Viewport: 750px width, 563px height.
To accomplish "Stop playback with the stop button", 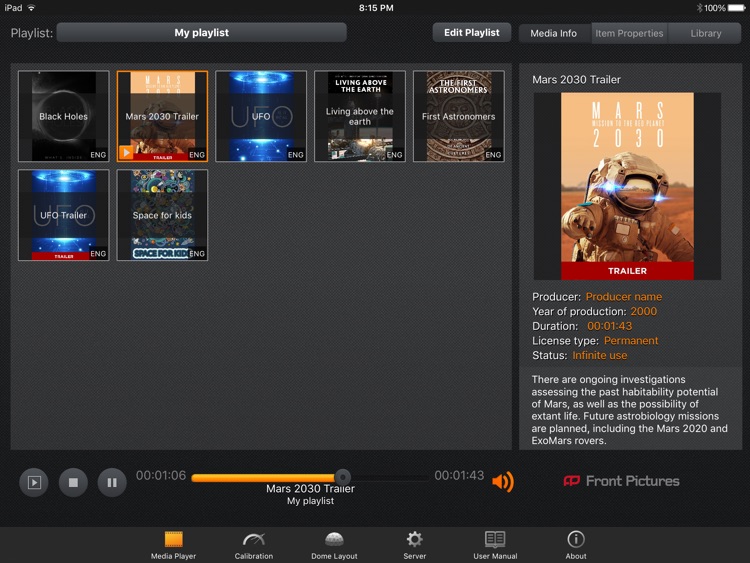I will [x=73, y=482].
